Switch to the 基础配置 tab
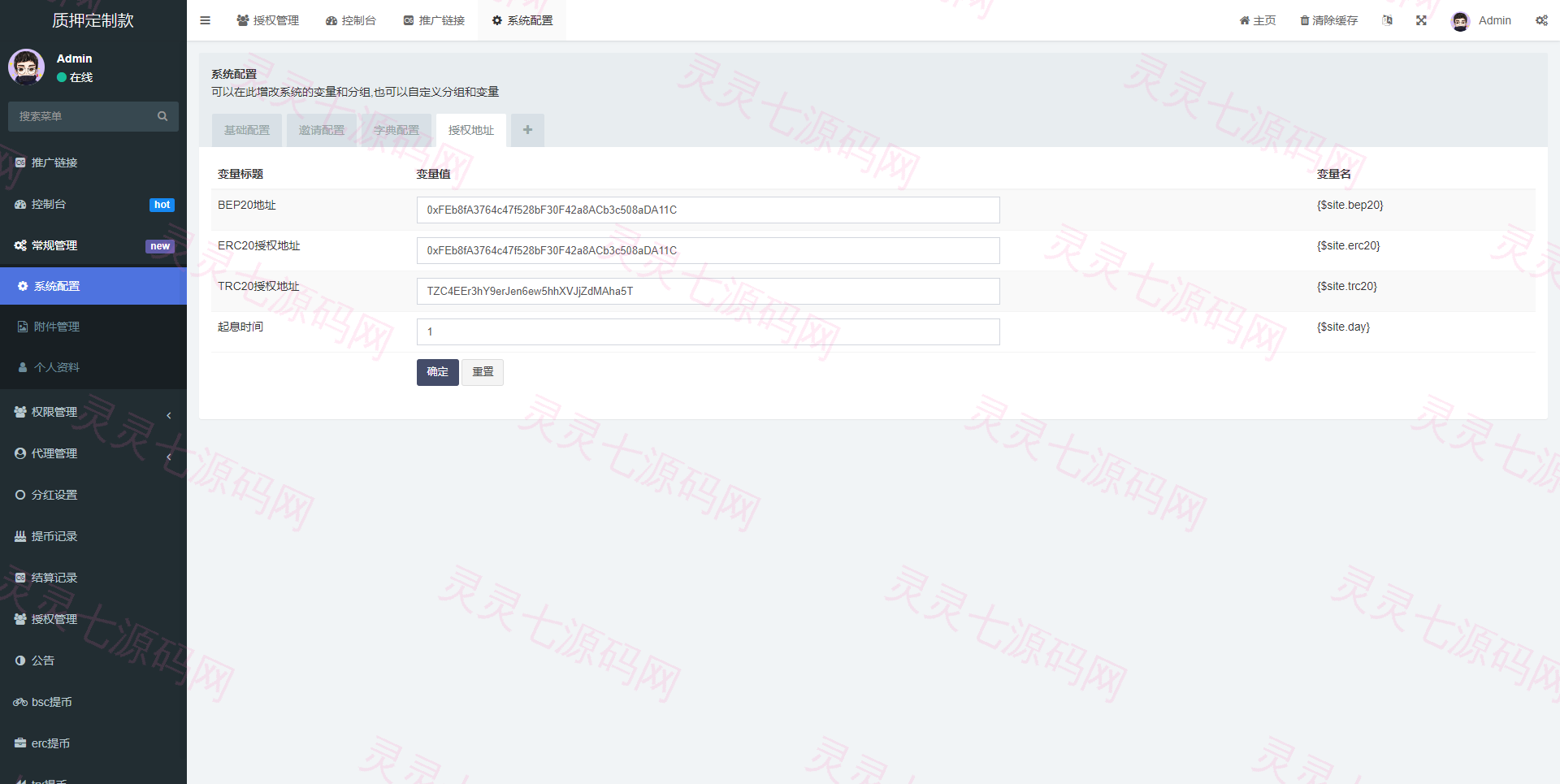The image size is (1560, 784). (247, 130)
